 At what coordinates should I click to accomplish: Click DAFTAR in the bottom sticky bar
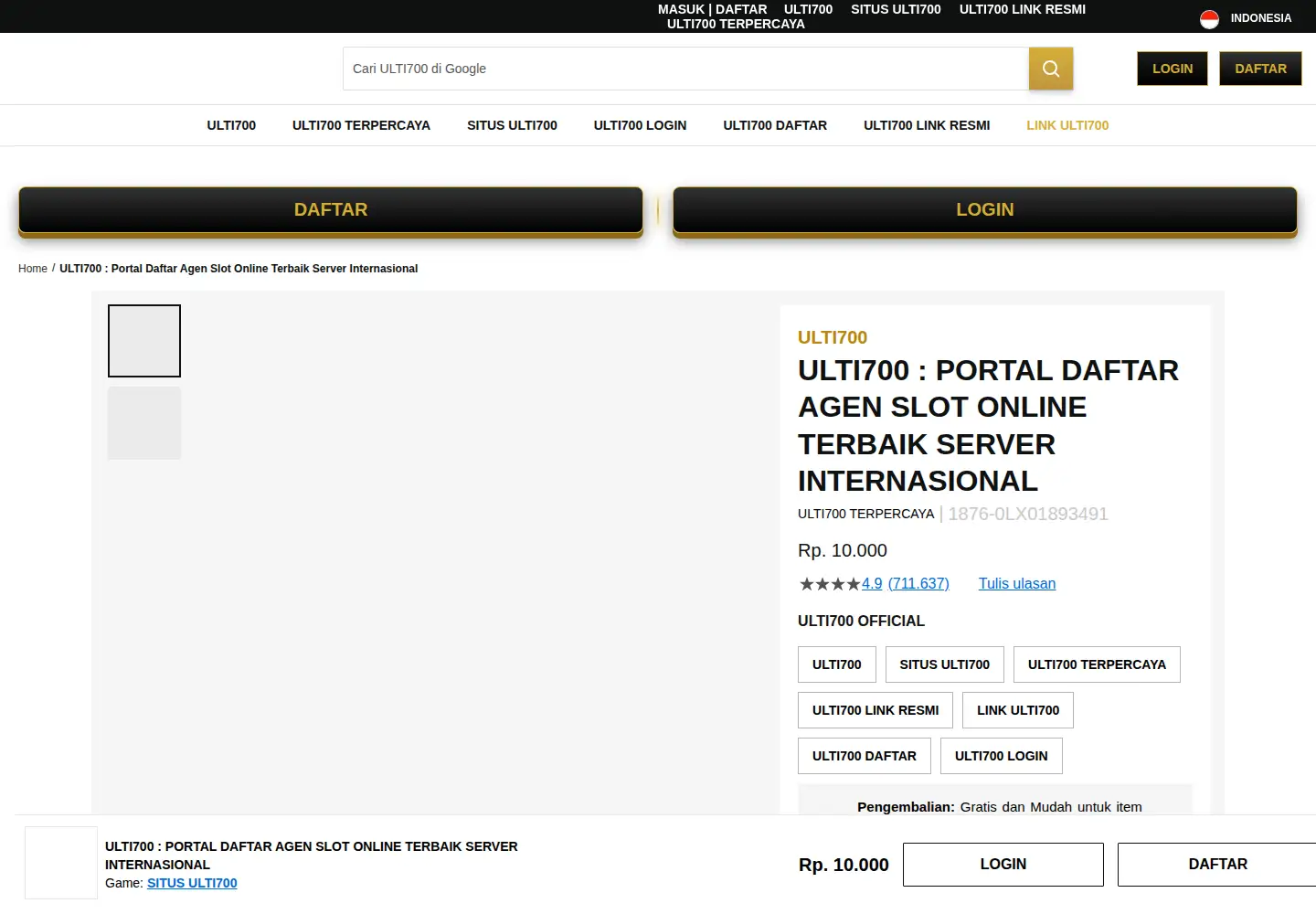click(1217, 865)
